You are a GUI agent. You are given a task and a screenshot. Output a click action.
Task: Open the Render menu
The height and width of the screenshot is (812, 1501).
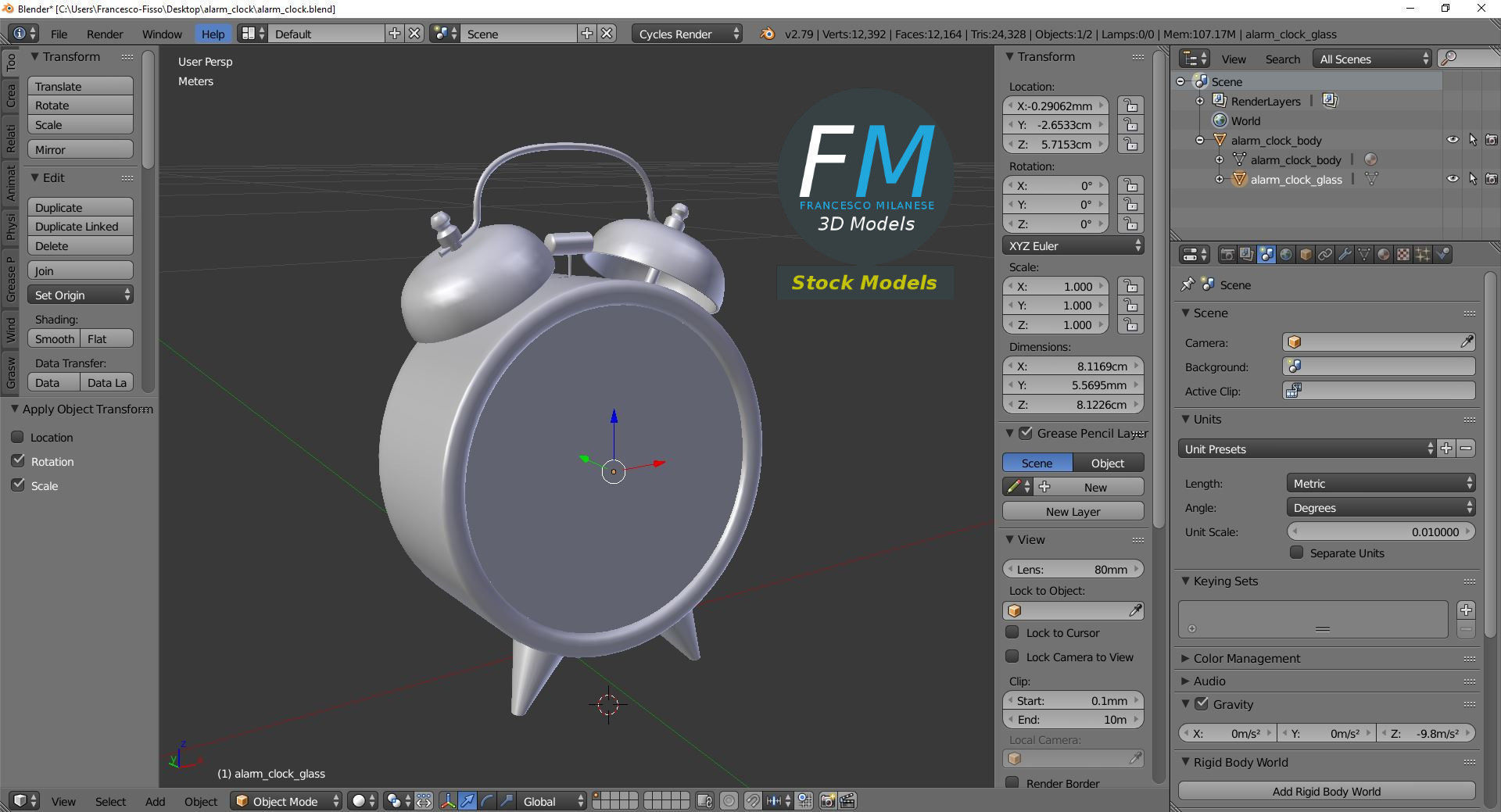105,34
